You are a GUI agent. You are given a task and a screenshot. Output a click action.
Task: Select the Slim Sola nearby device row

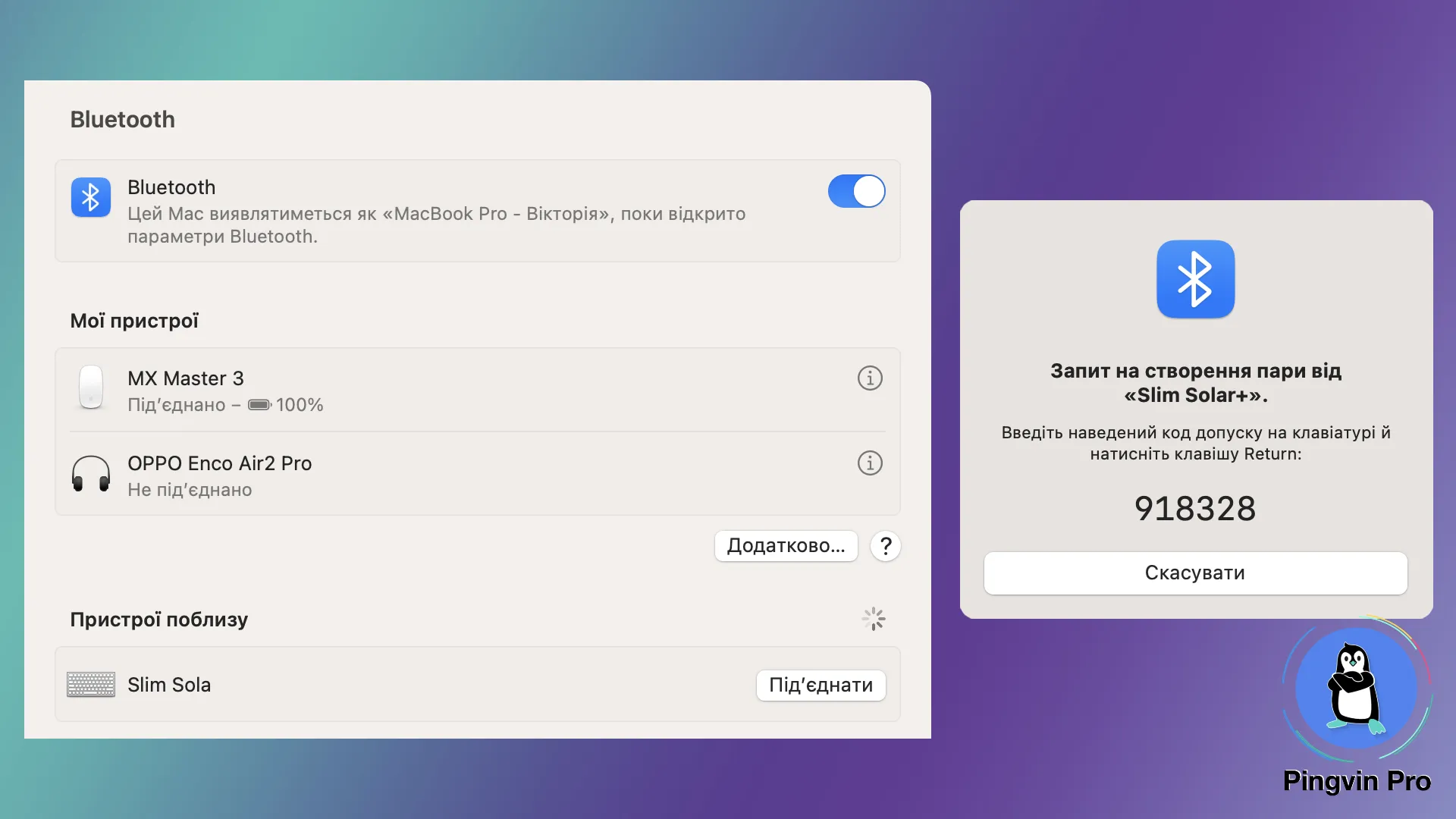pyautogui.click(x=425, y=685)
